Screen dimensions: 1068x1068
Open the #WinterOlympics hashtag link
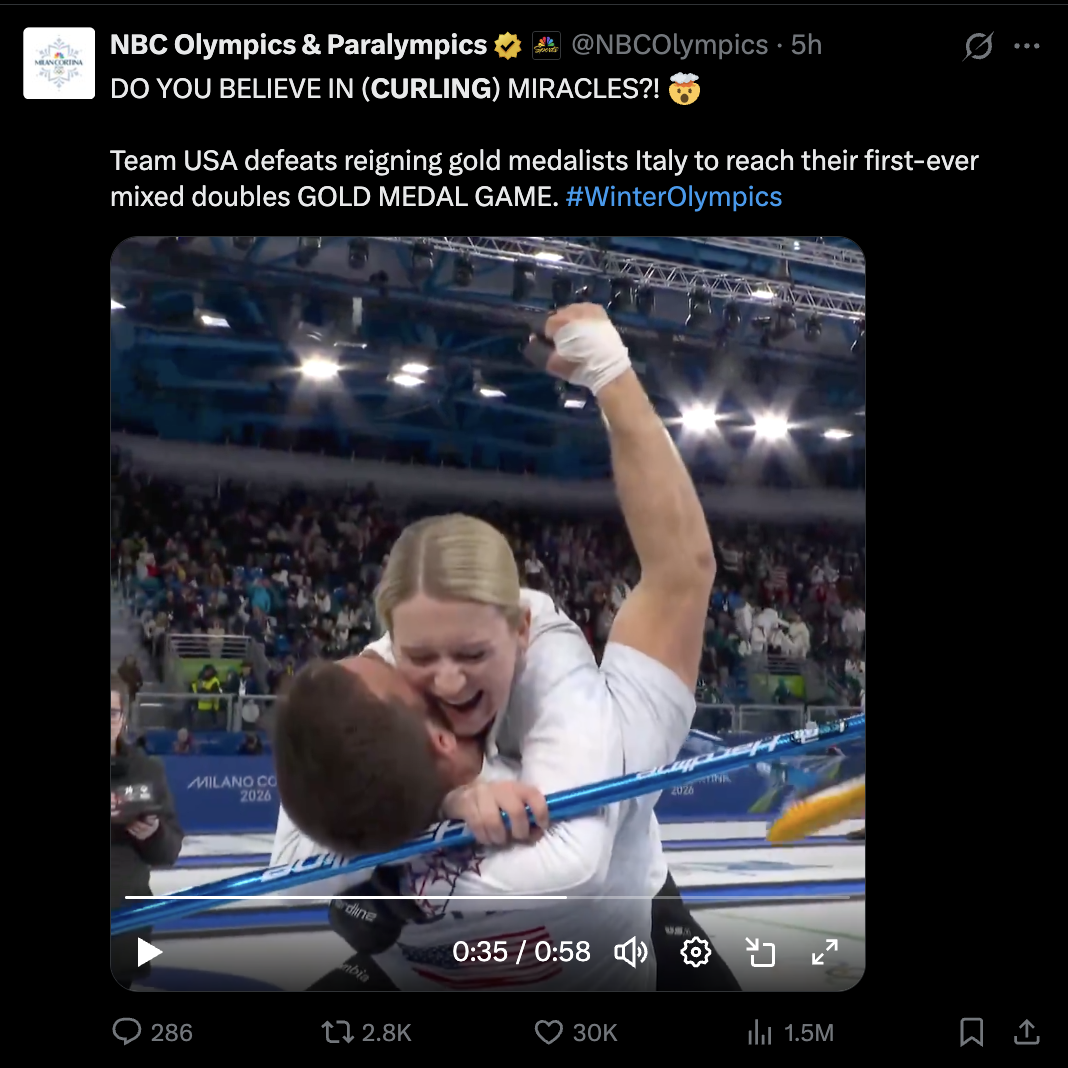pos(673,196)
